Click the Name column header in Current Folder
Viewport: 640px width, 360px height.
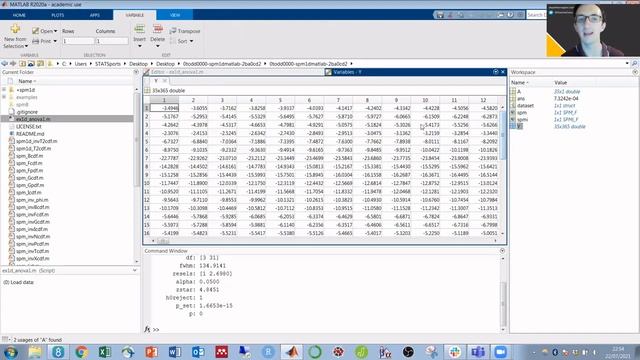[x=27, y=81]
